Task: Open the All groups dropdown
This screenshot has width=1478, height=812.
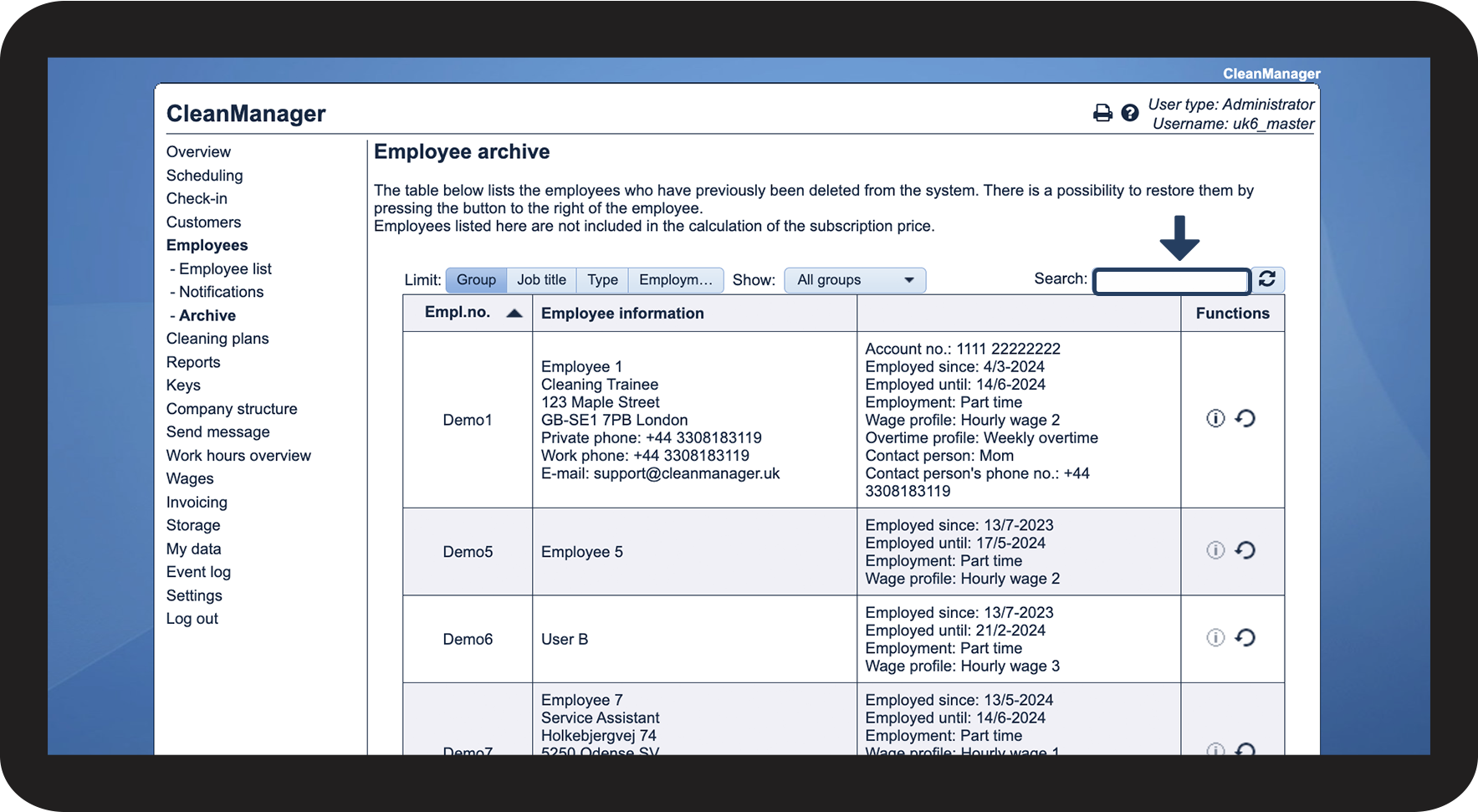Action: coord(855,280)
